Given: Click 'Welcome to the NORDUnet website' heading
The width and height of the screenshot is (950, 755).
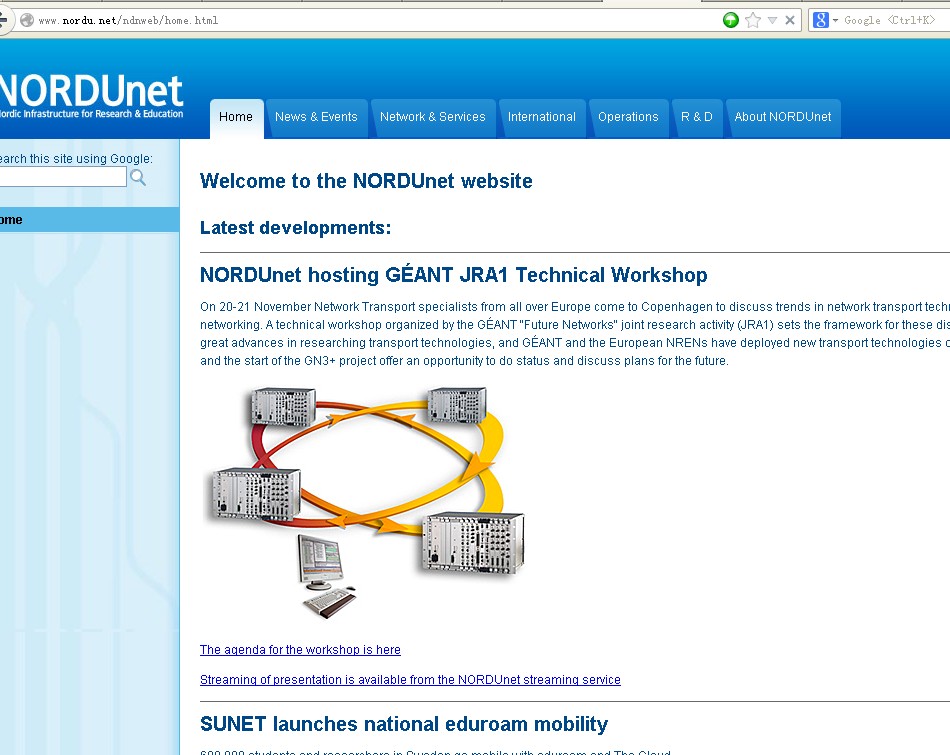Looking at the screenshot, I should coord(367,181).
